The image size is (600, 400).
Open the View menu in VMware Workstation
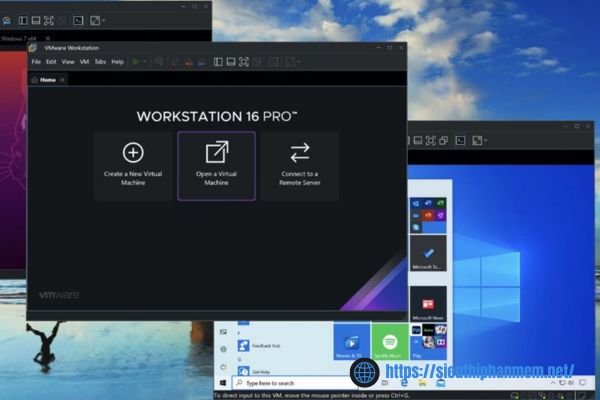point(68,62)
